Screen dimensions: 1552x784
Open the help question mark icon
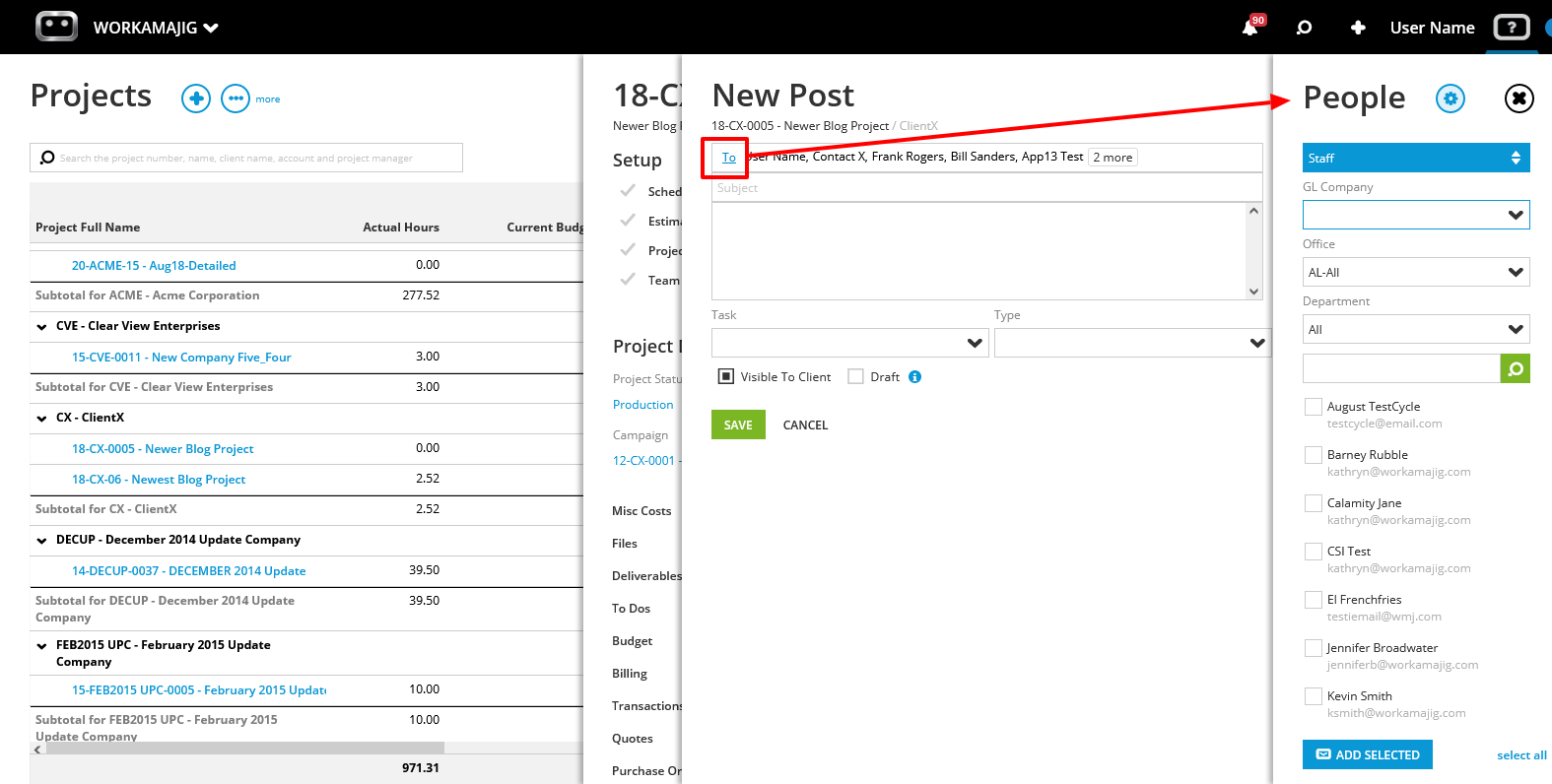1512,28
